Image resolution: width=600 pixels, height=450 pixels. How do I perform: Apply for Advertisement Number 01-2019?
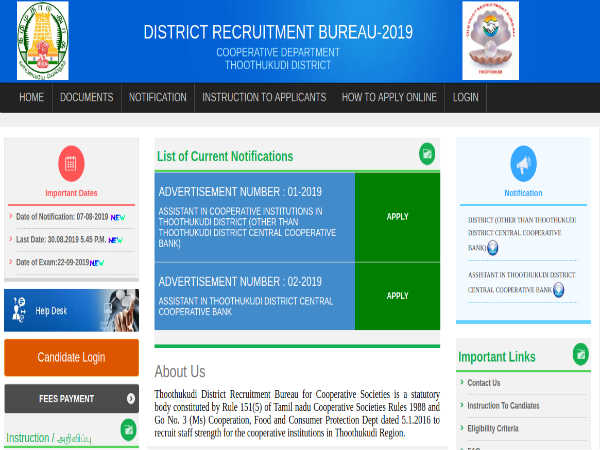[397, 217]
